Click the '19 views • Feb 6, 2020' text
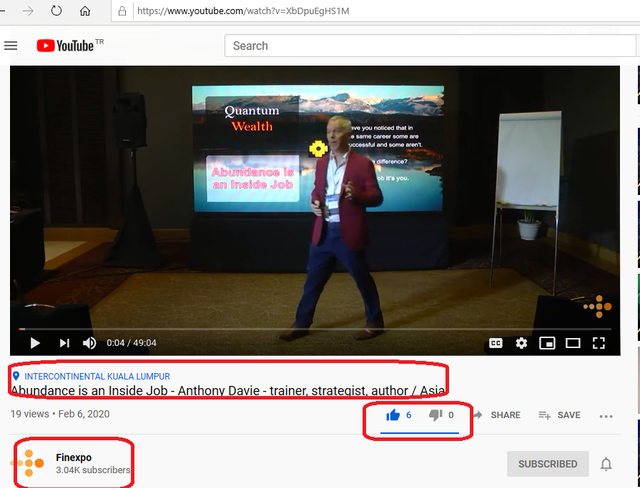This screenshot has height=488, width=640. [60, 414]
